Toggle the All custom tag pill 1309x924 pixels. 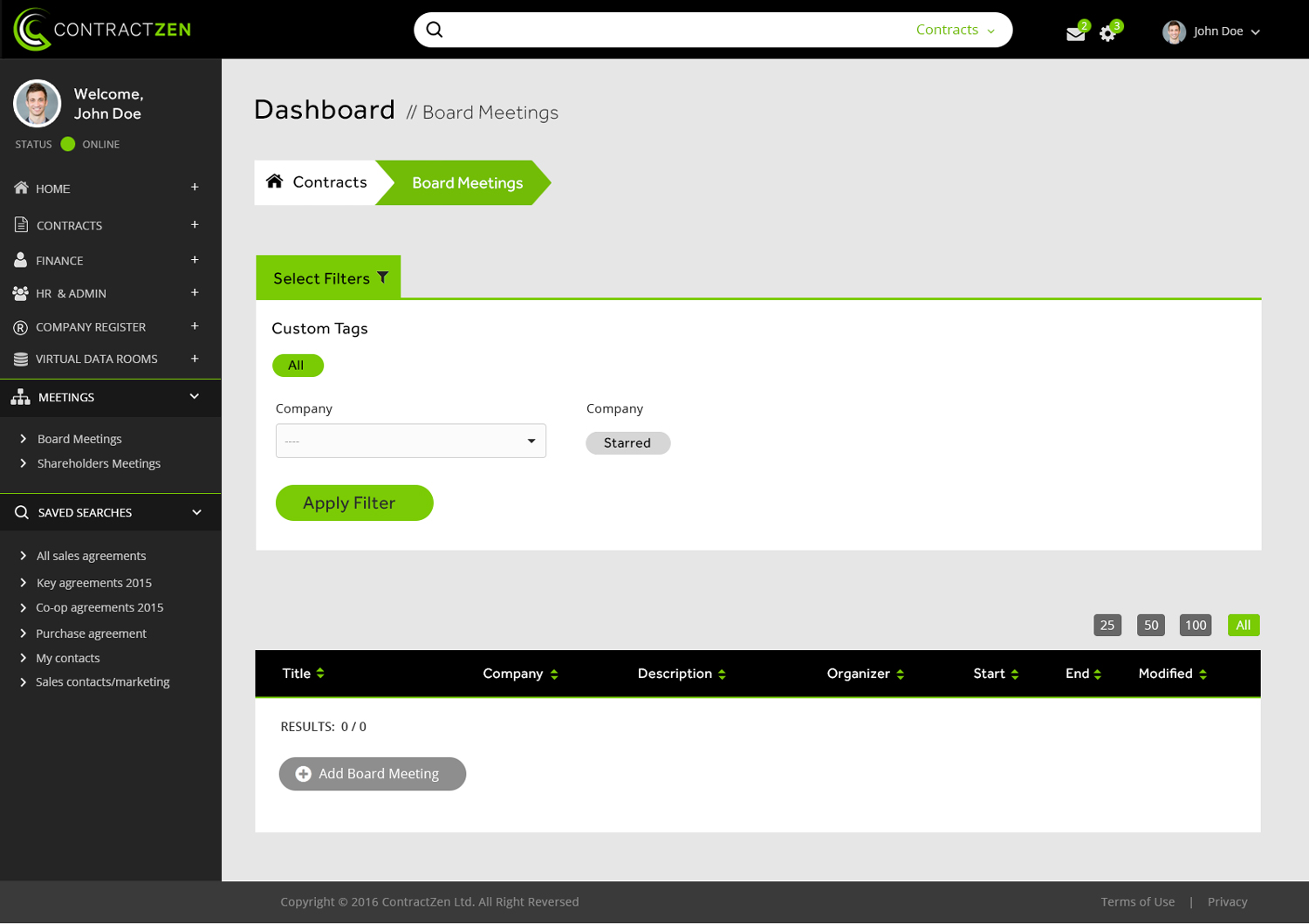tap(298, 366)
